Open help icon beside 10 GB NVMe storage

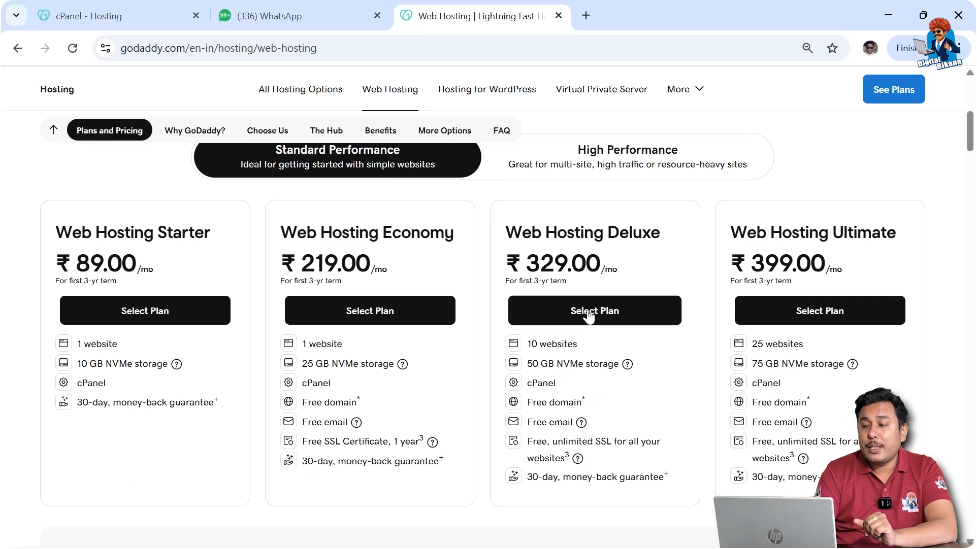177,364
